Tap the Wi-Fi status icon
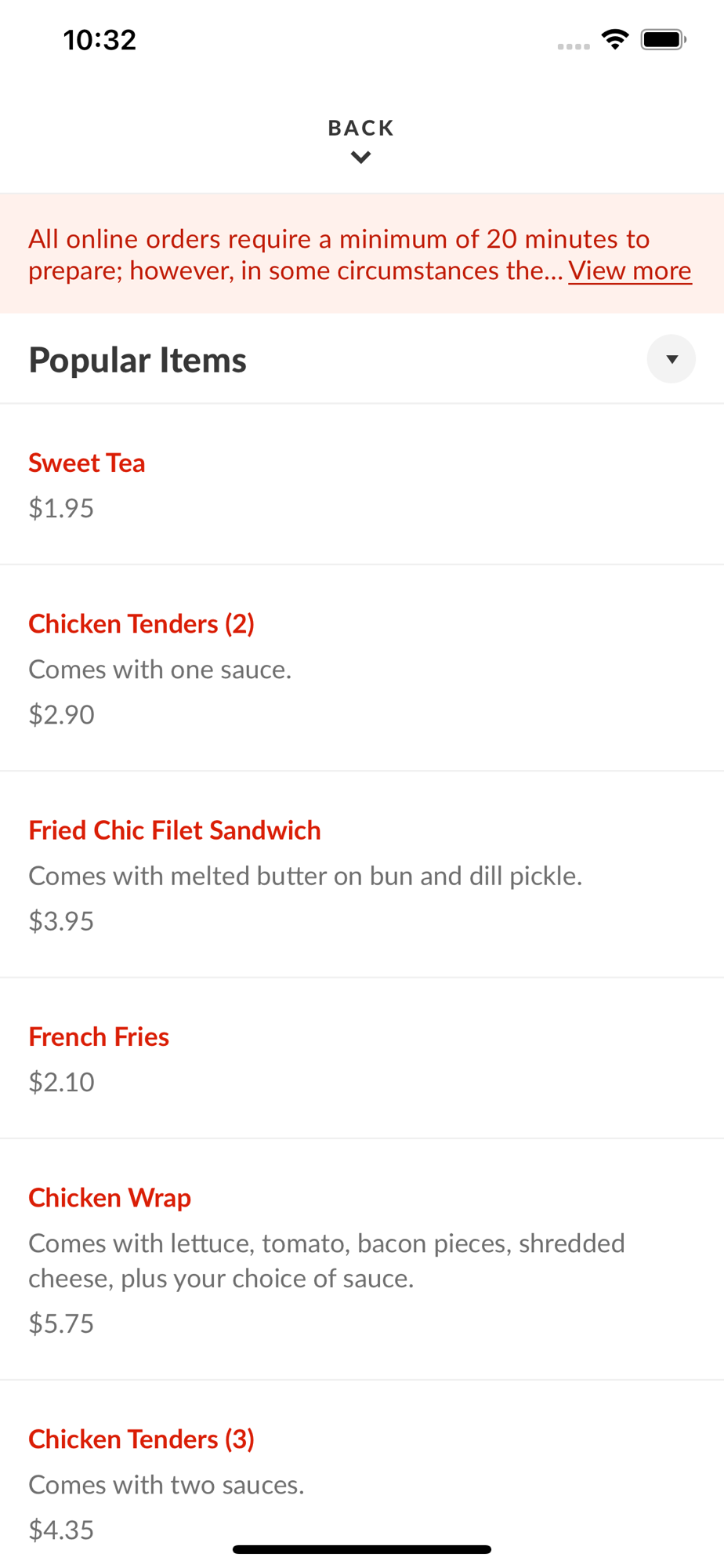This screenshot has width=724, height=1568. 615,39
